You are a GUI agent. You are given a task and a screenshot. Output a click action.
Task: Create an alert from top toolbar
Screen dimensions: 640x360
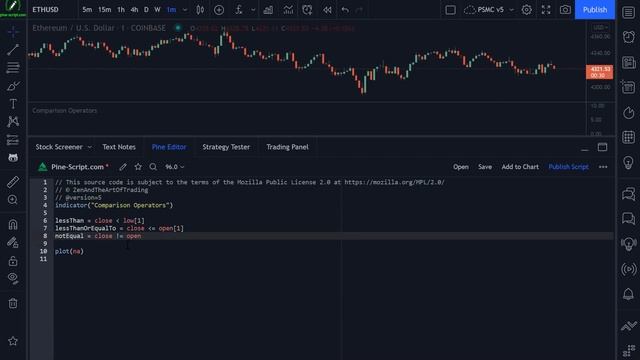(x=307, y=10)
